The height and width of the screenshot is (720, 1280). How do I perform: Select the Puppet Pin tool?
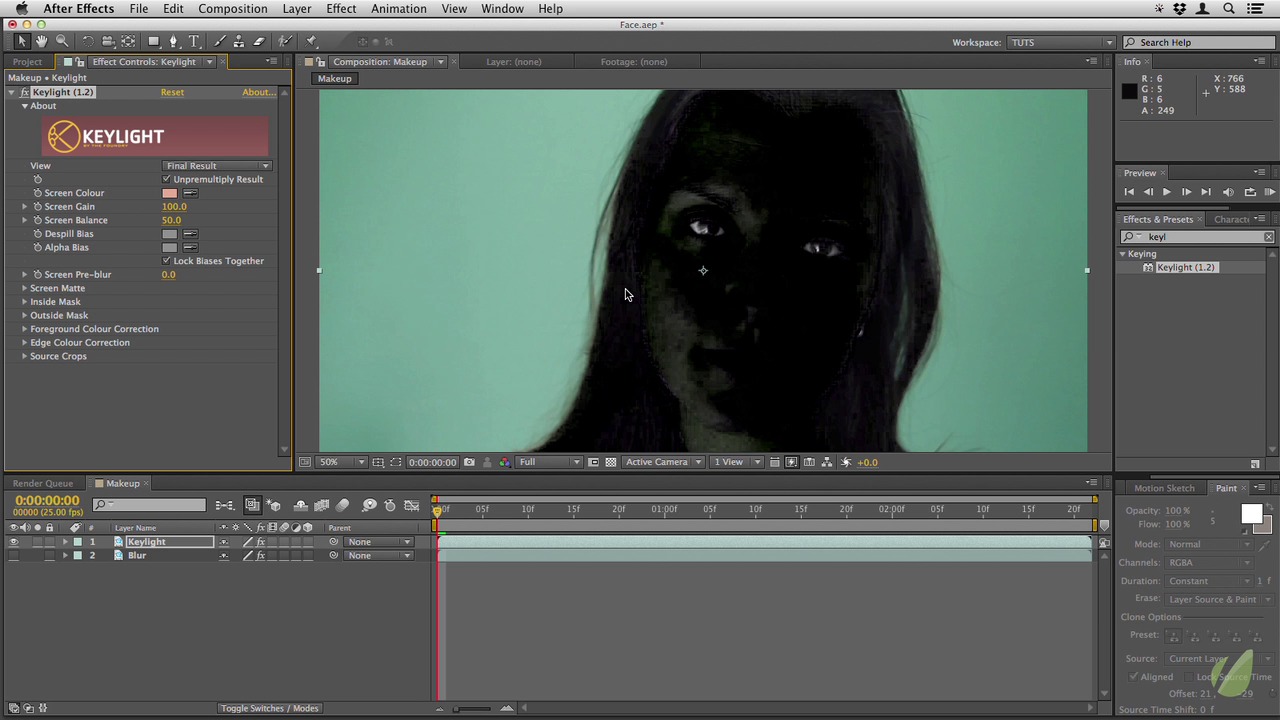[x=312, y=41]
